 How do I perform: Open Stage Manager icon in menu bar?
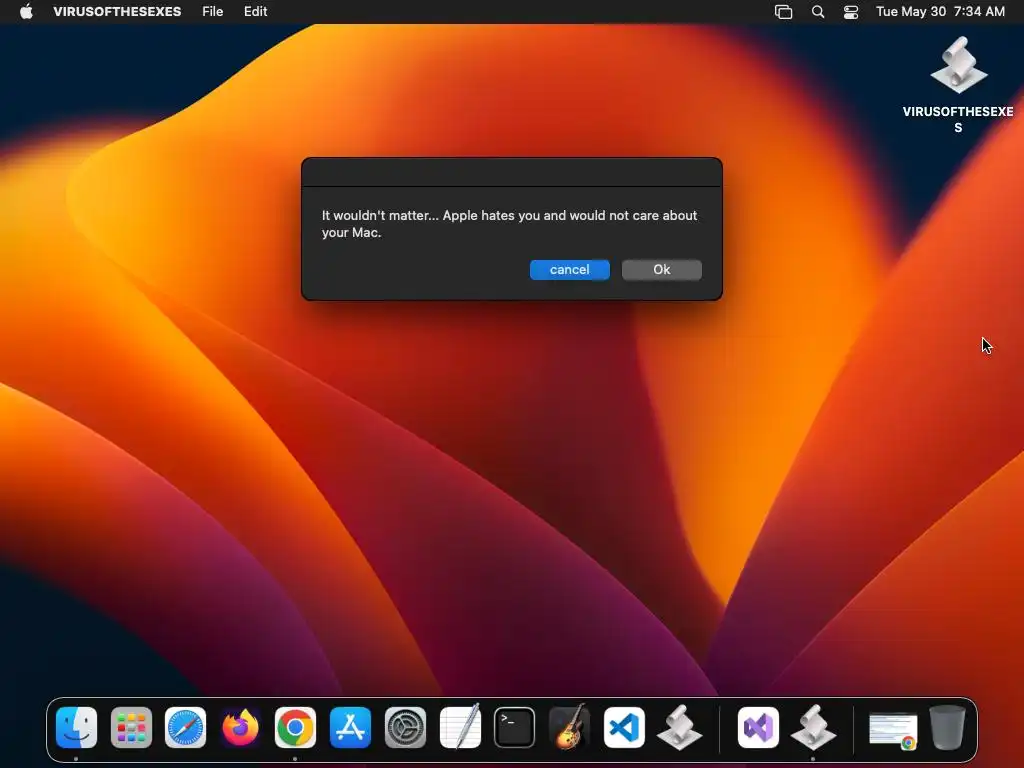click(783, 12)
